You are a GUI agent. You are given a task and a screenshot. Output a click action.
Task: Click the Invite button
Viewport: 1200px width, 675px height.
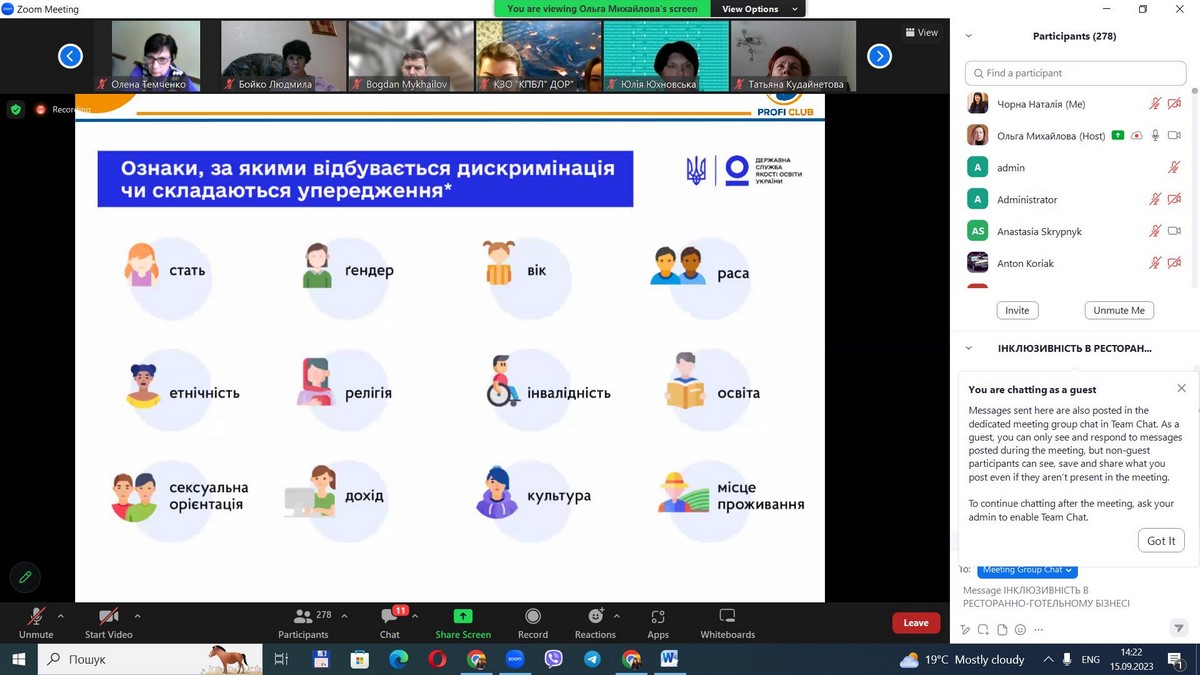coord(1017,310)
